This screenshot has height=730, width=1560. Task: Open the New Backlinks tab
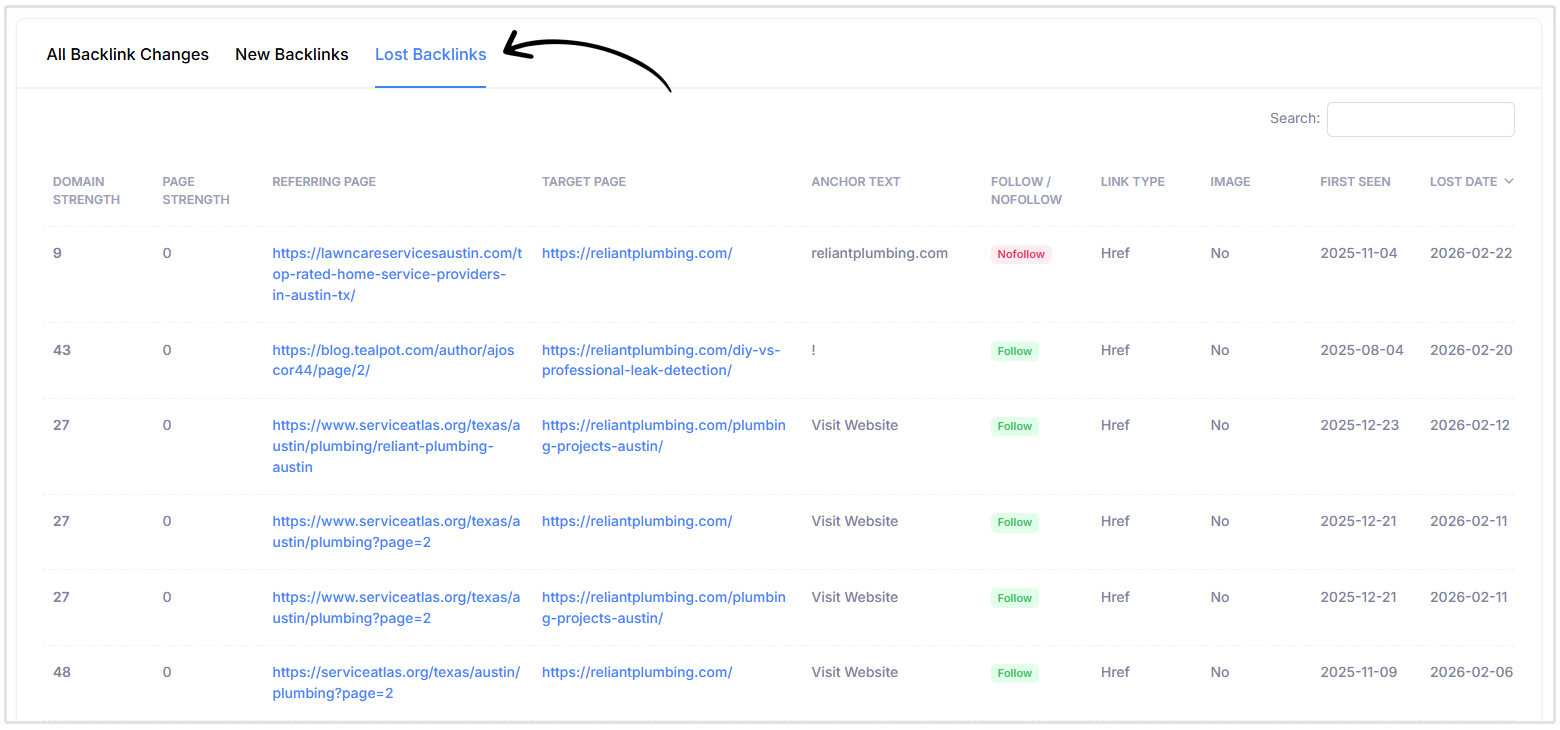coord(291,54)
